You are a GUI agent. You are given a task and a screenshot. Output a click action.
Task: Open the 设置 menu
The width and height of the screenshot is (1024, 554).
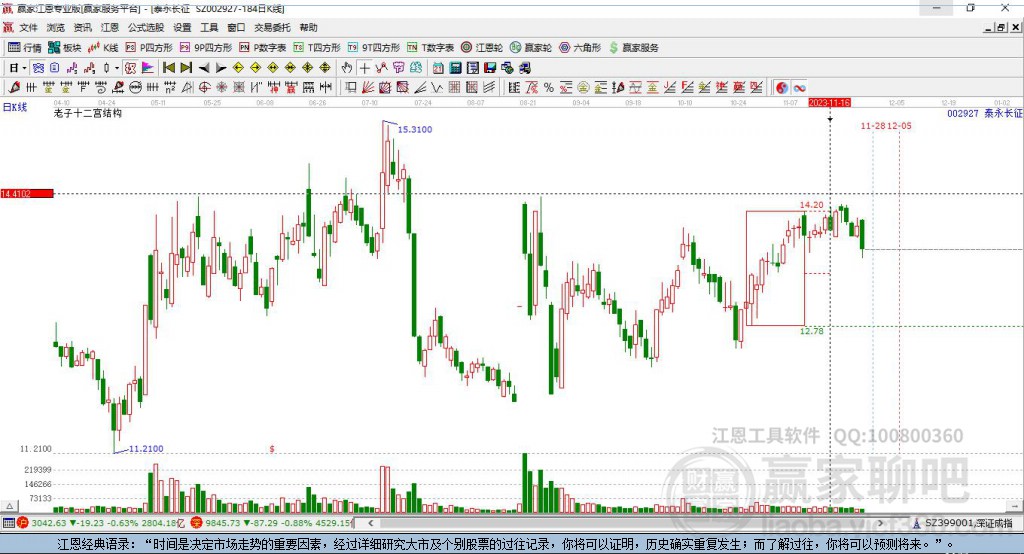point(182,27)
